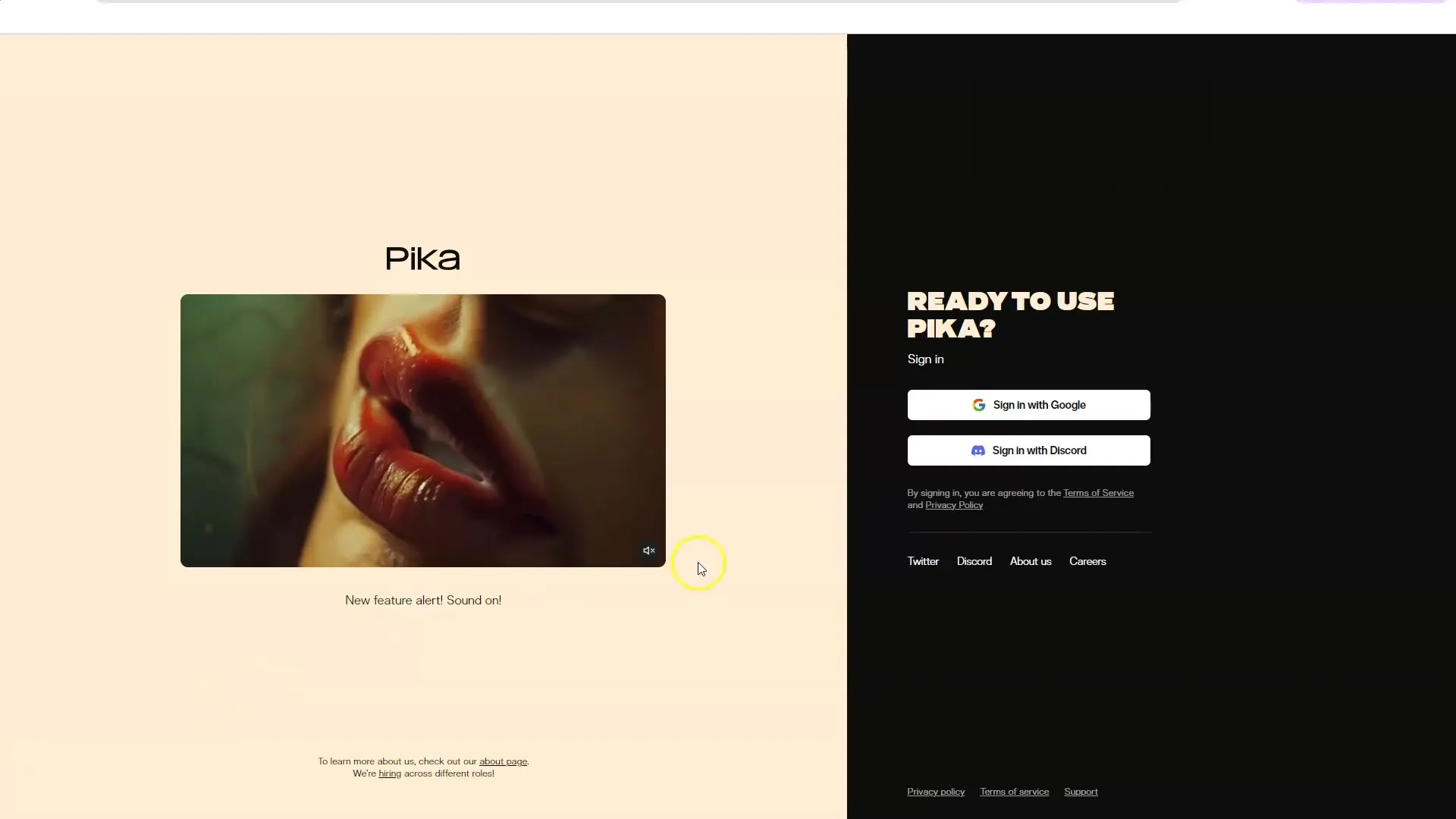Image resolution: width=1456 pixels, height=819 pixels.
Task: Click the Support footer link
Action: [x=1081, y=791]
